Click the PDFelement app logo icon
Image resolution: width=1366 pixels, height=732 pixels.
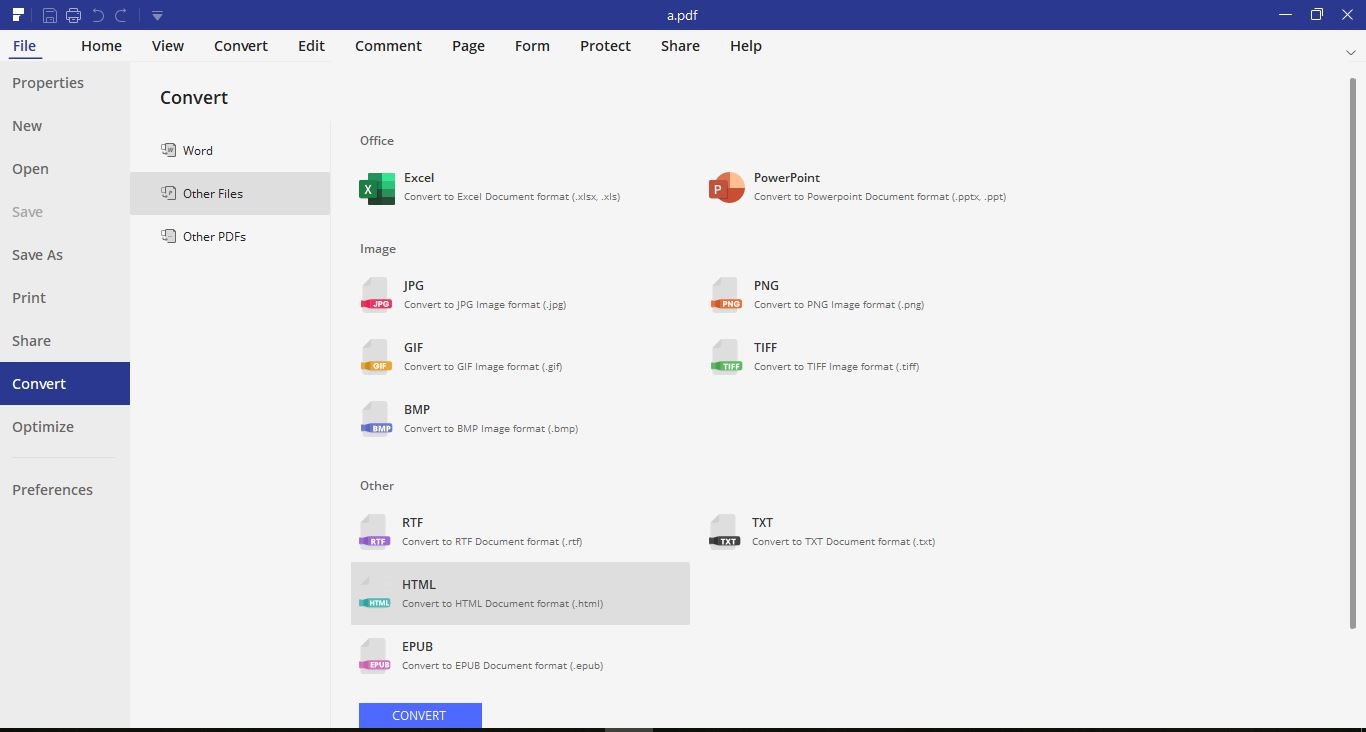18,15
